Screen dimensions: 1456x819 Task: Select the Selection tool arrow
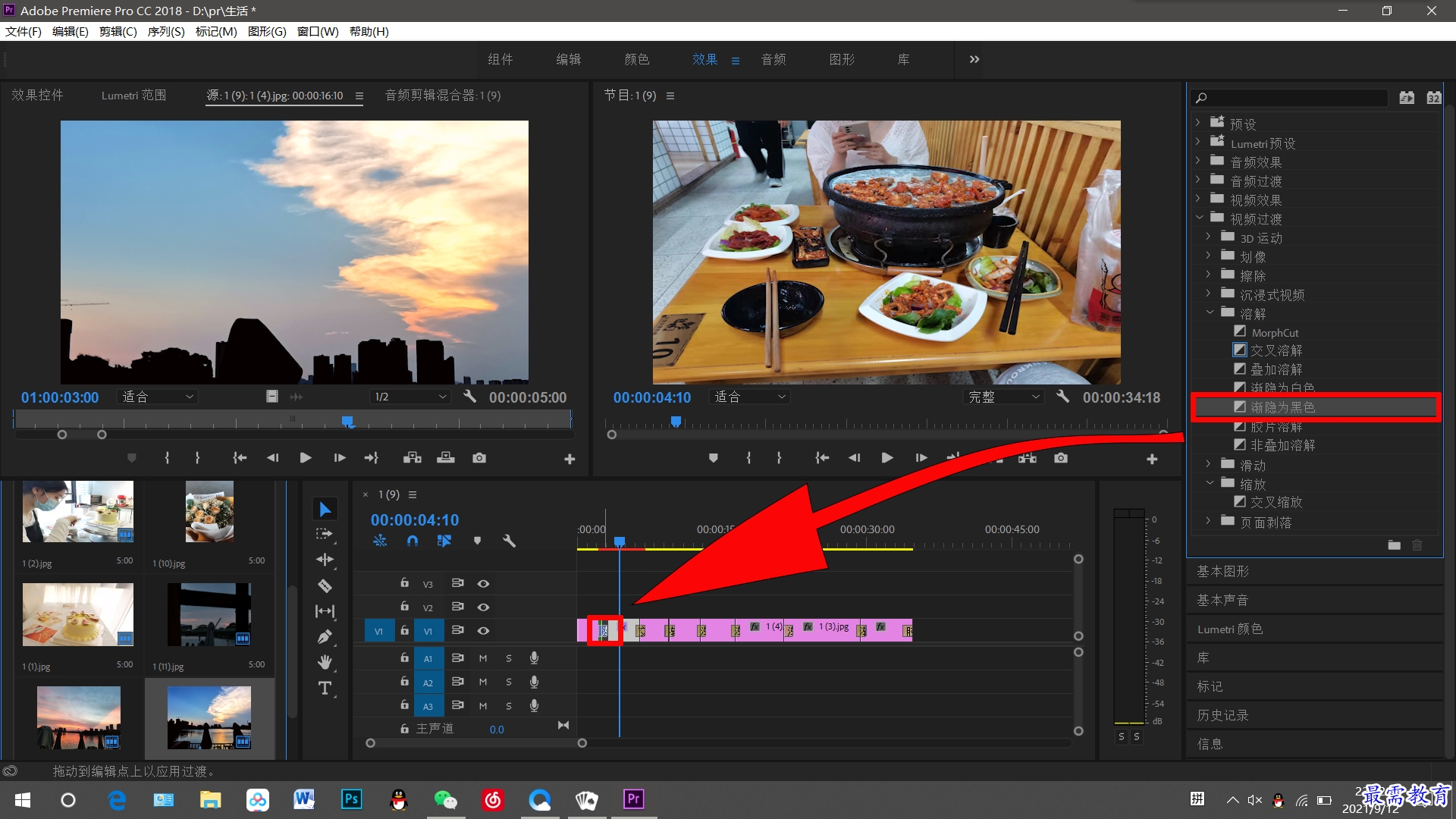(x=325, y=510)
